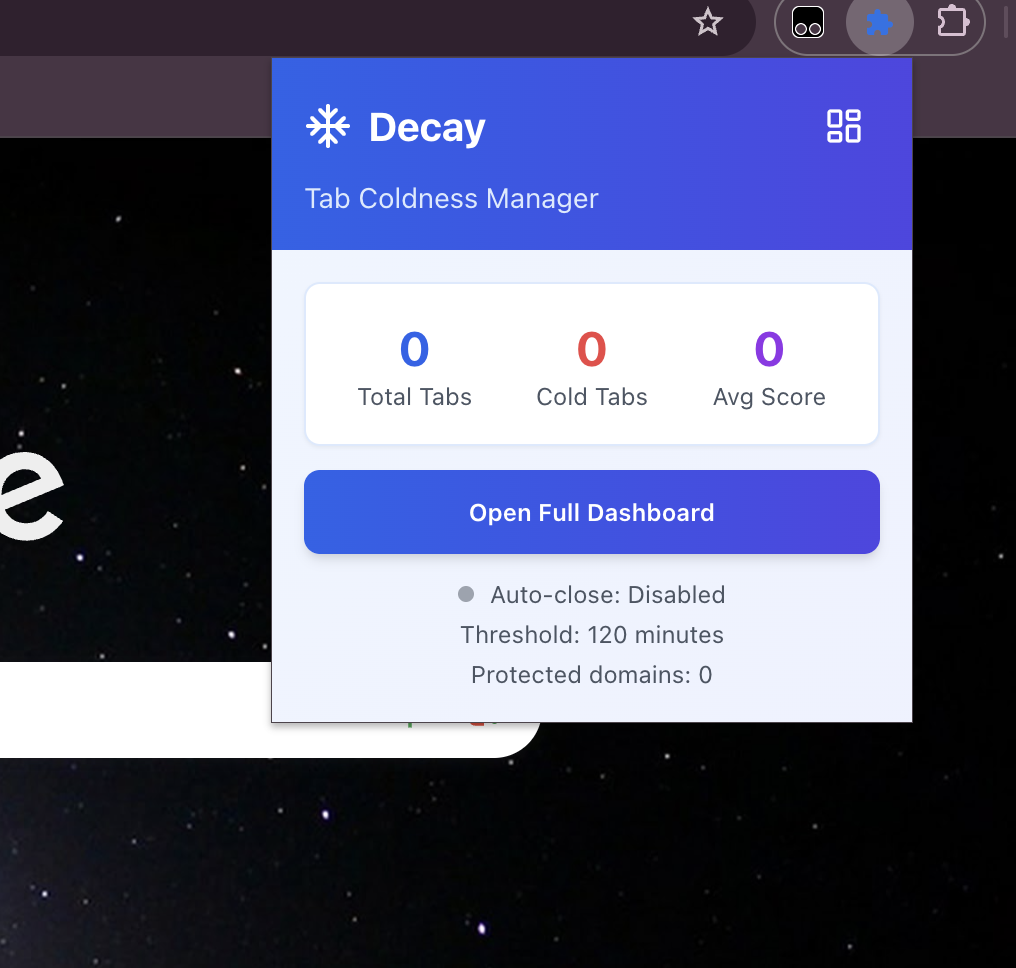Expand the stats summary card
Screen dimensions: 1016x968
pyautogui.click(x=591, y=363)
